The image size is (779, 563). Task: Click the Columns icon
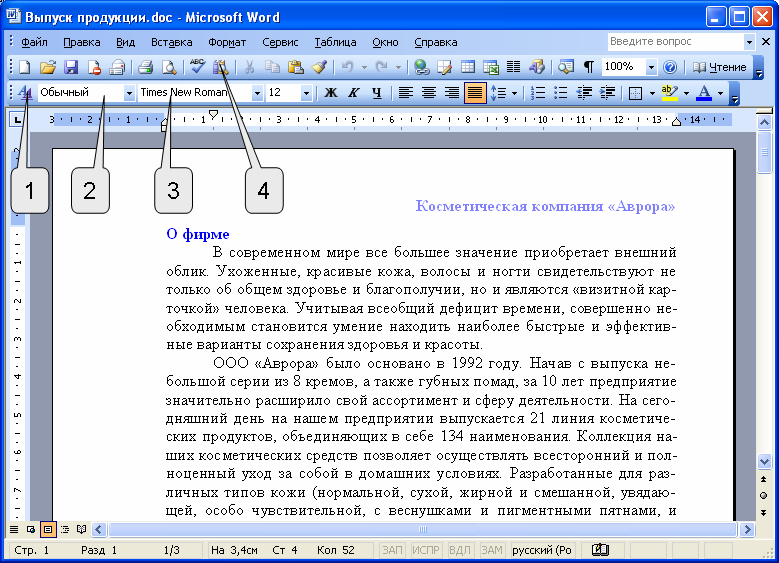tap(513, 67)
